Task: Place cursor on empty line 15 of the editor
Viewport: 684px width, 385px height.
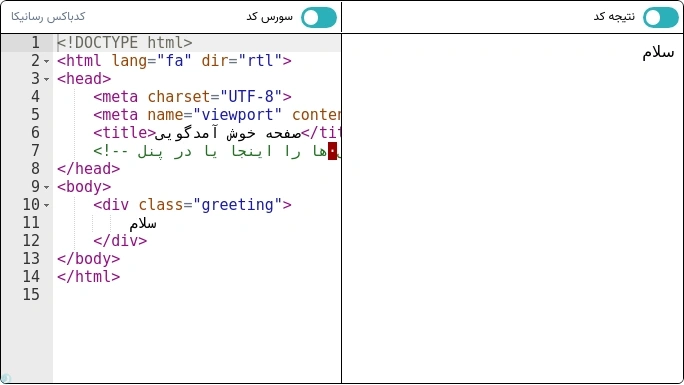Action: pos(196,295)
